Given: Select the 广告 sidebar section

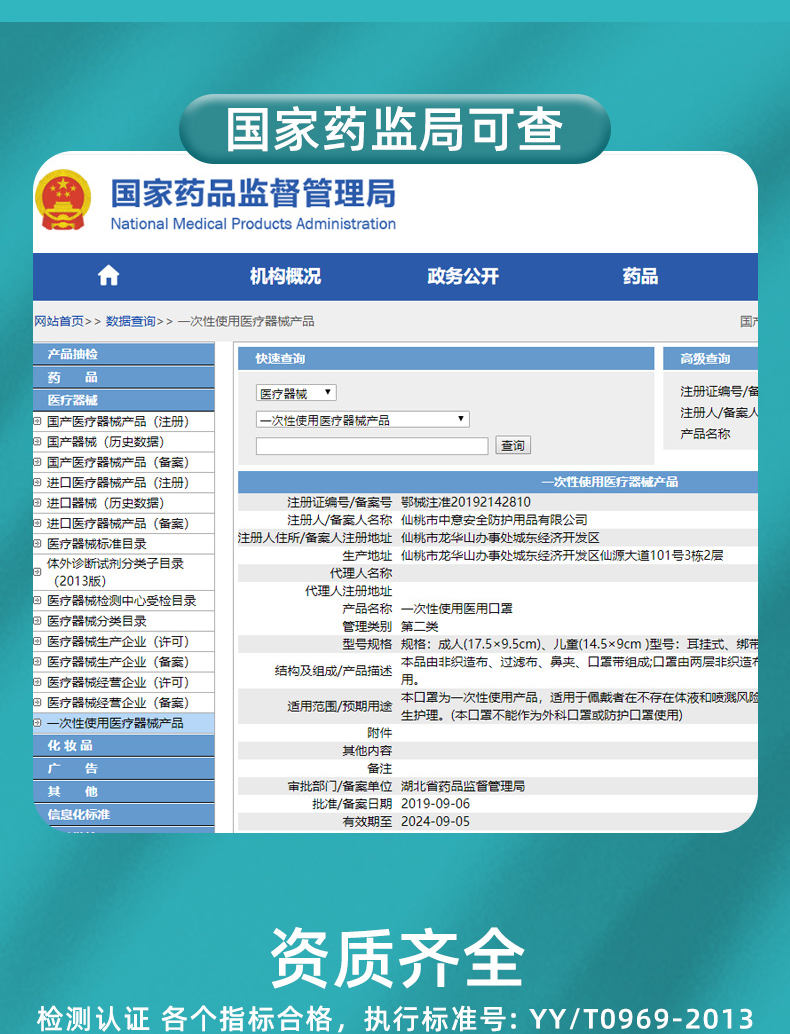Looking at the screenshot, I should [124, 768].
